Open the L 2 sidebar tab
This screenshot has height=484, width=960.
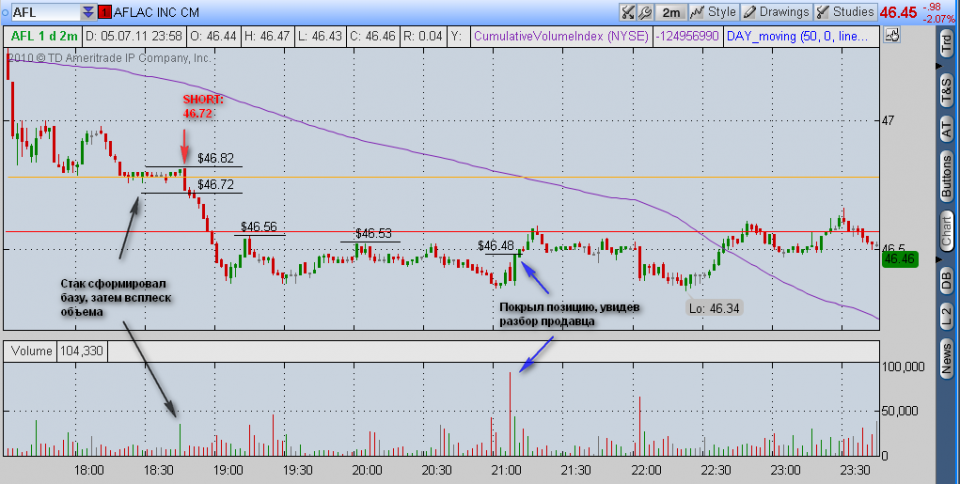tap(947, 314)
